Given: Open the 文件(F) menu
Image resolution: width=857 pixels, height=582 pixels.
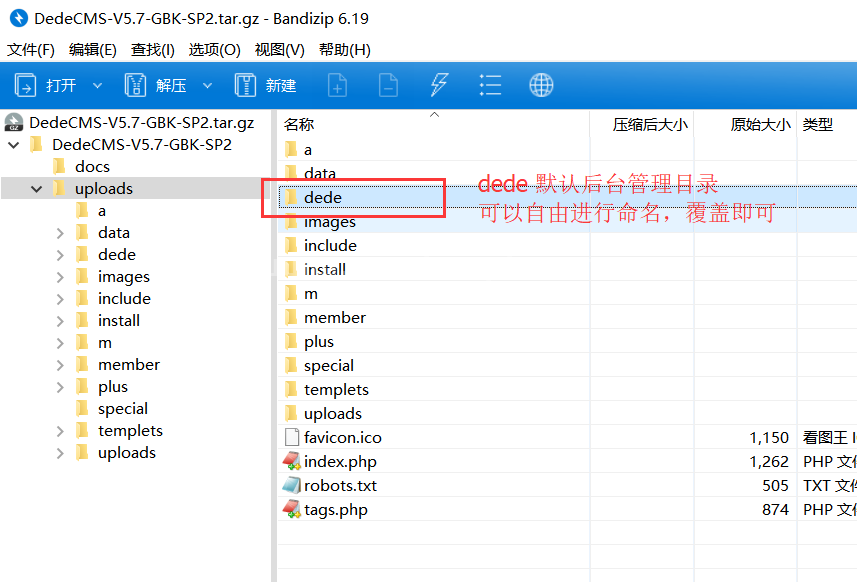Looking at the screenshot, I should pyautogui.click(x=31, y=50).
